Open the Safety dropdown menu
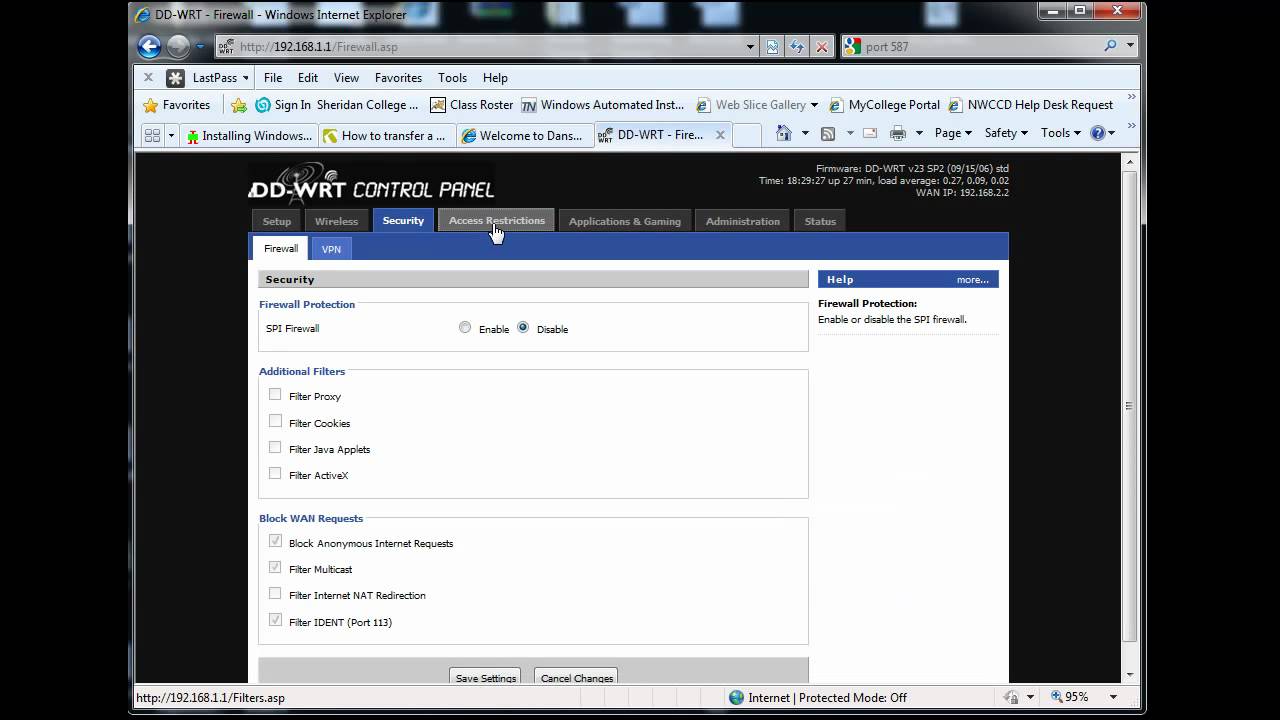The width and height of the screenshot is (1280, 720). pos(1006,133)
